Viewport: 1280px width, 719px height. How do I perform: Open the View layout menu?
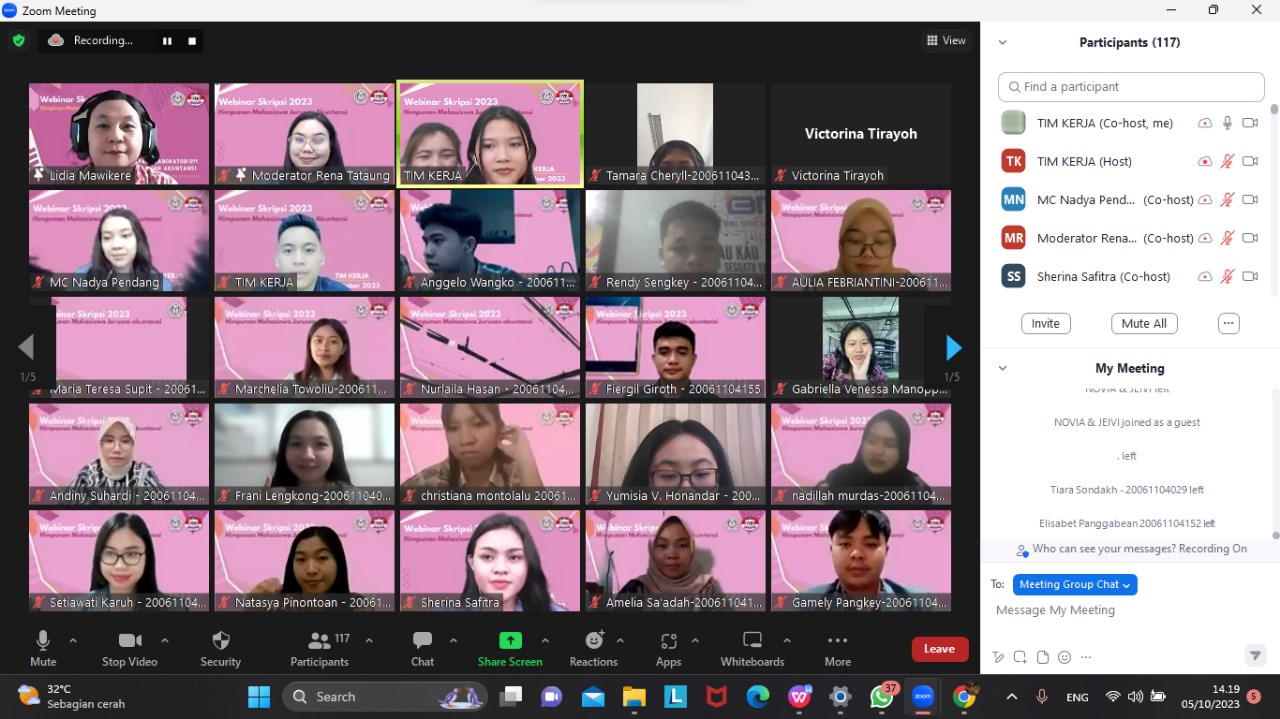pyautogui.click(x=946, y=41)
